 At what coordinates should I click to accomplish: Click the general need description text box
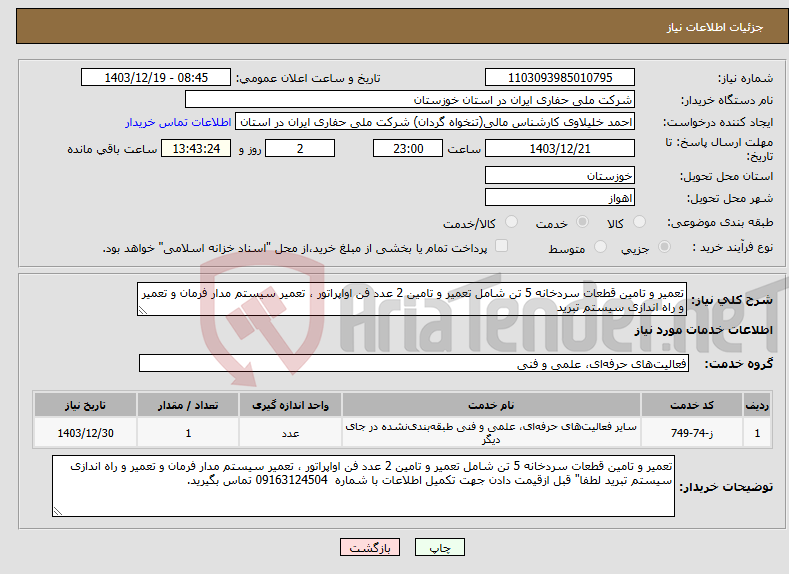point(412,299)
